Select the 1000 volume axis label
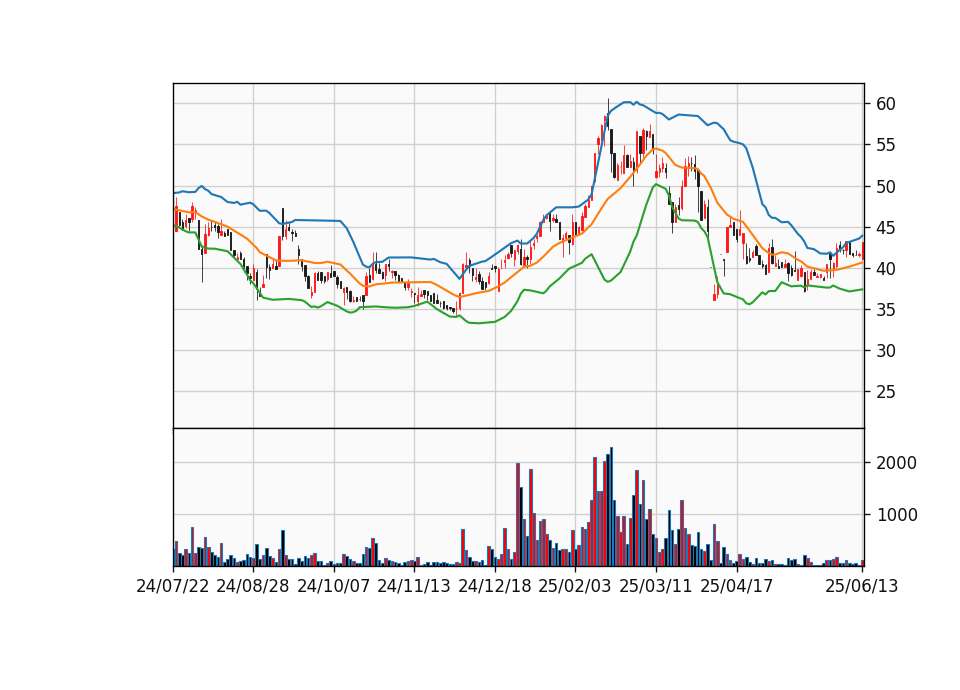 [x=897, y=516]
